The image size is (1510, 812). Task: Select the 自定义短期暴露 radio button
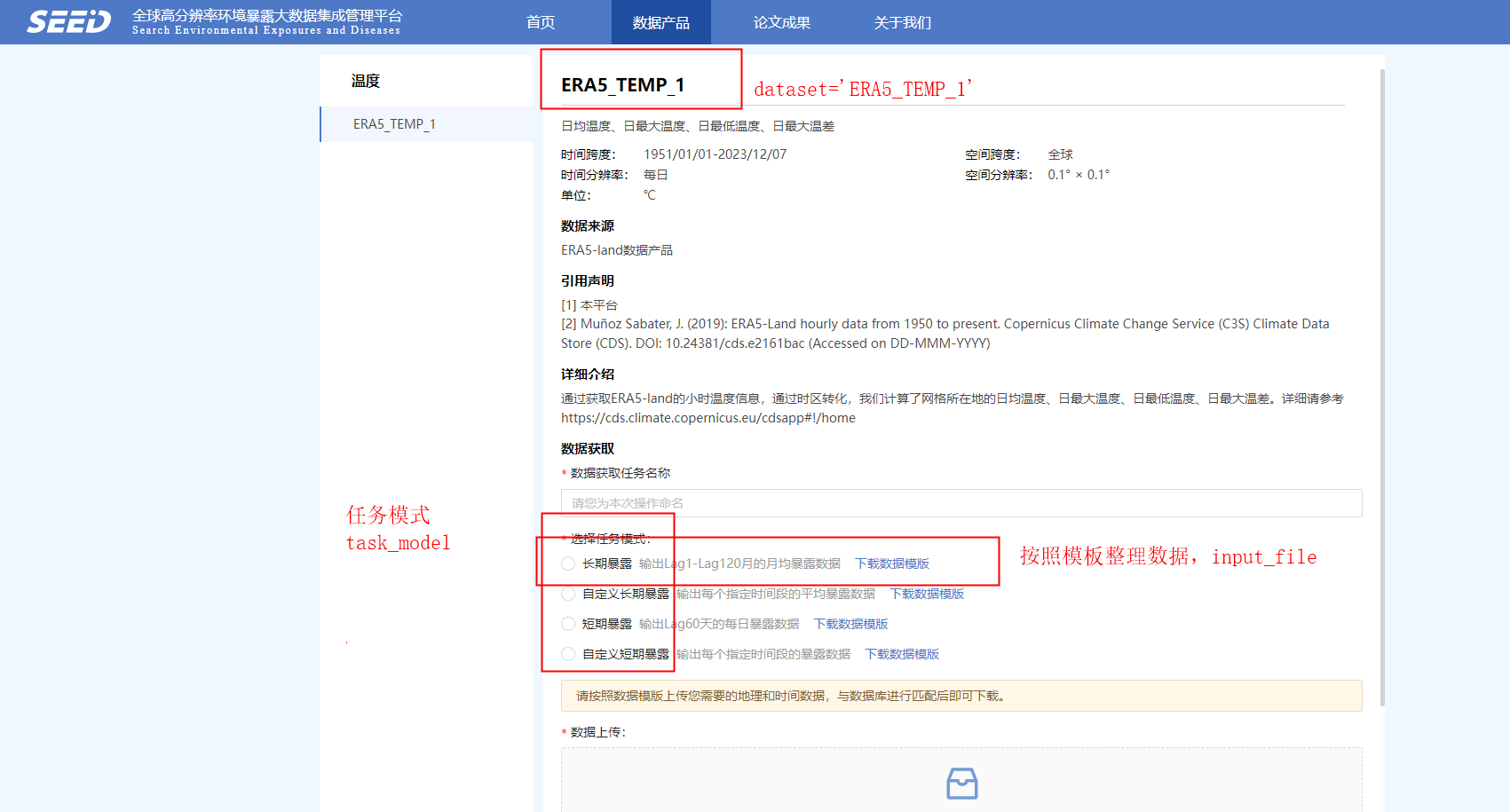[568, 654]
